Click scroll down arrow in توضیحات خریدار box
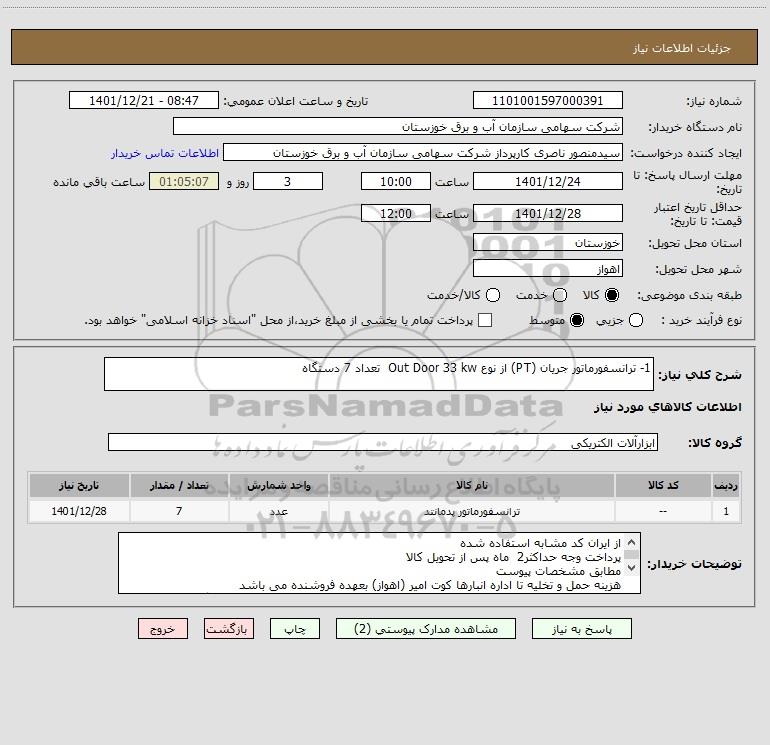Screen dimensions: 770x745 point(632,568)
